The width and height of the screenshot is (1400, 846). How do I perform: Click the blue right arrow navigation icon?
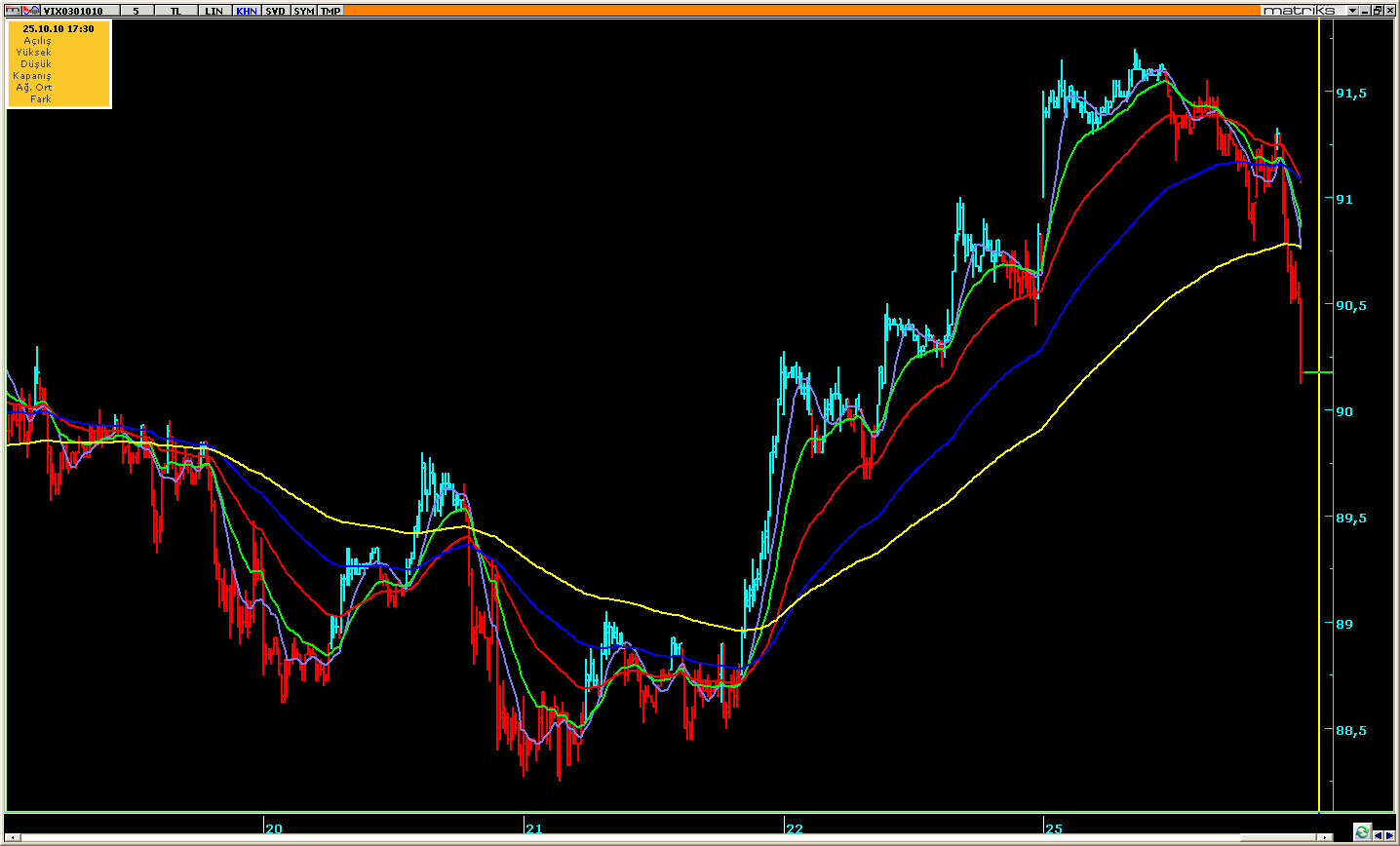coord(1390,834)
